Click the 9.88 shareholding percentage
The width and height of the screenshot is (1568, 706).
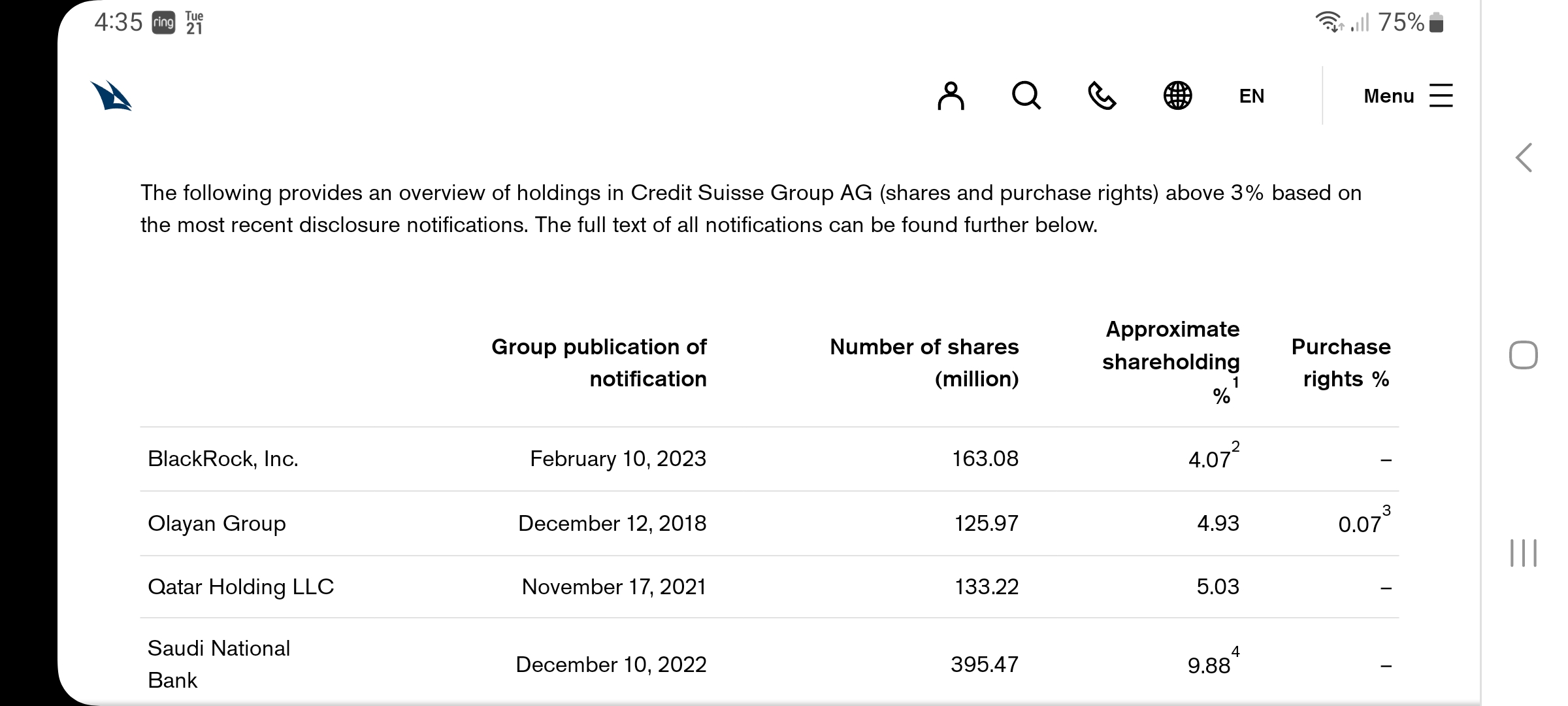(1209, 665)
